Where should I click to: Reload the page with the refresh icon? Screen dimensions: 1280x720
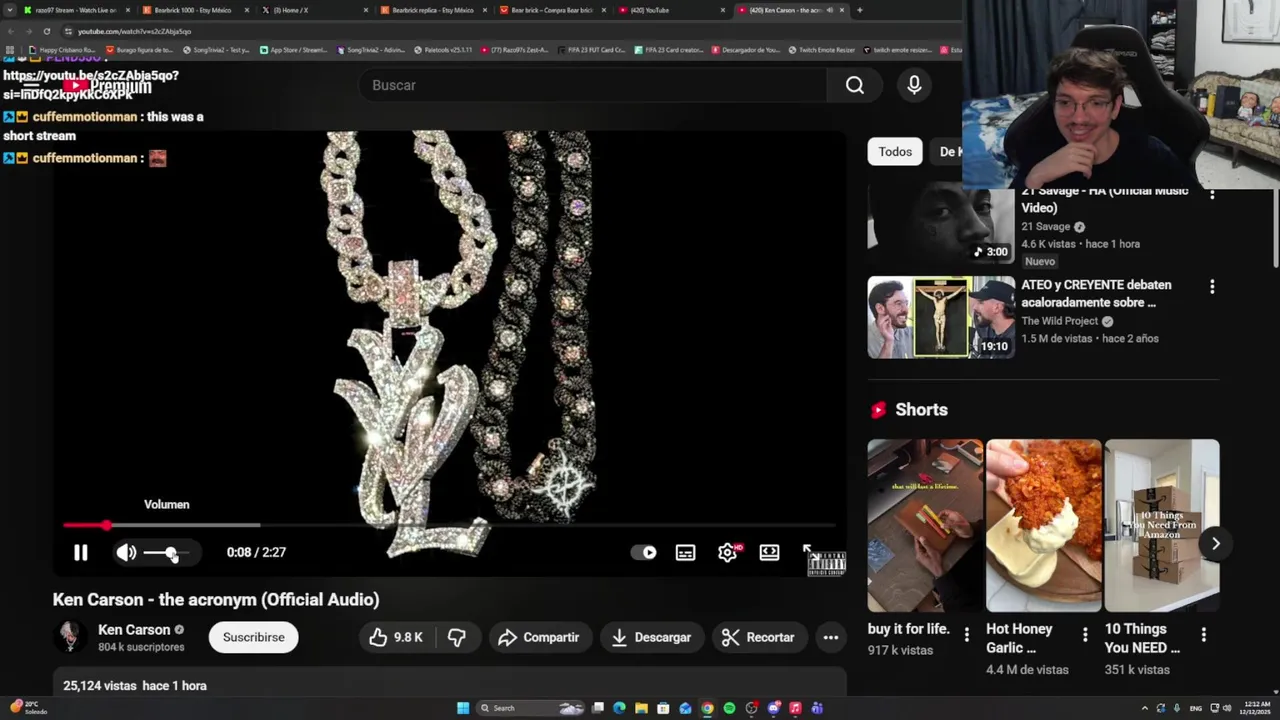[x=46, y=31]
